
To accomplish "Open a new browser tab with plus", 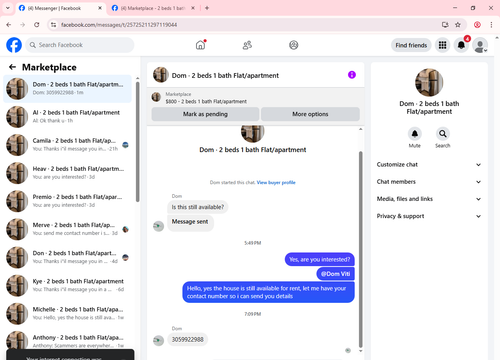I will click(207, 8).
